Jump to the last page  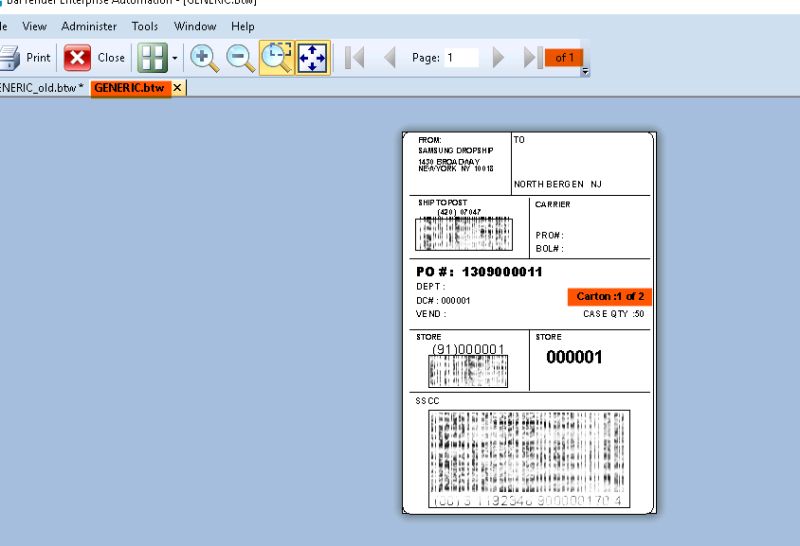pos(533,58)
